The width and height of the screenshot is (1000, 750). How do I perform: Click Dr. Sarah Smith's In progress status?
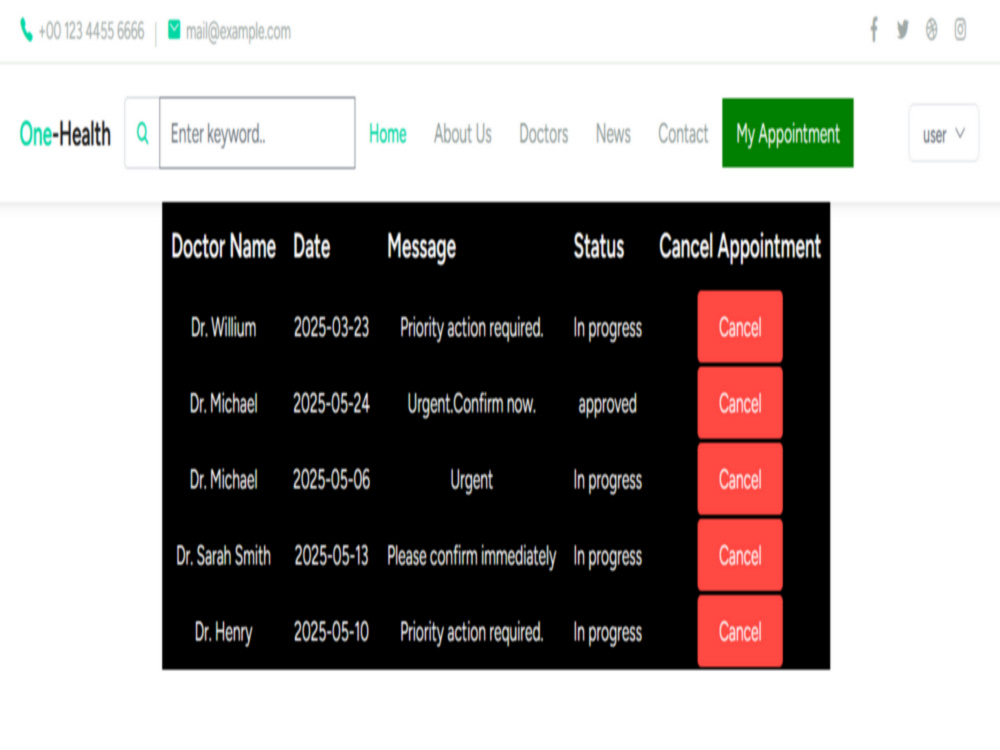[x=607, y=557]
